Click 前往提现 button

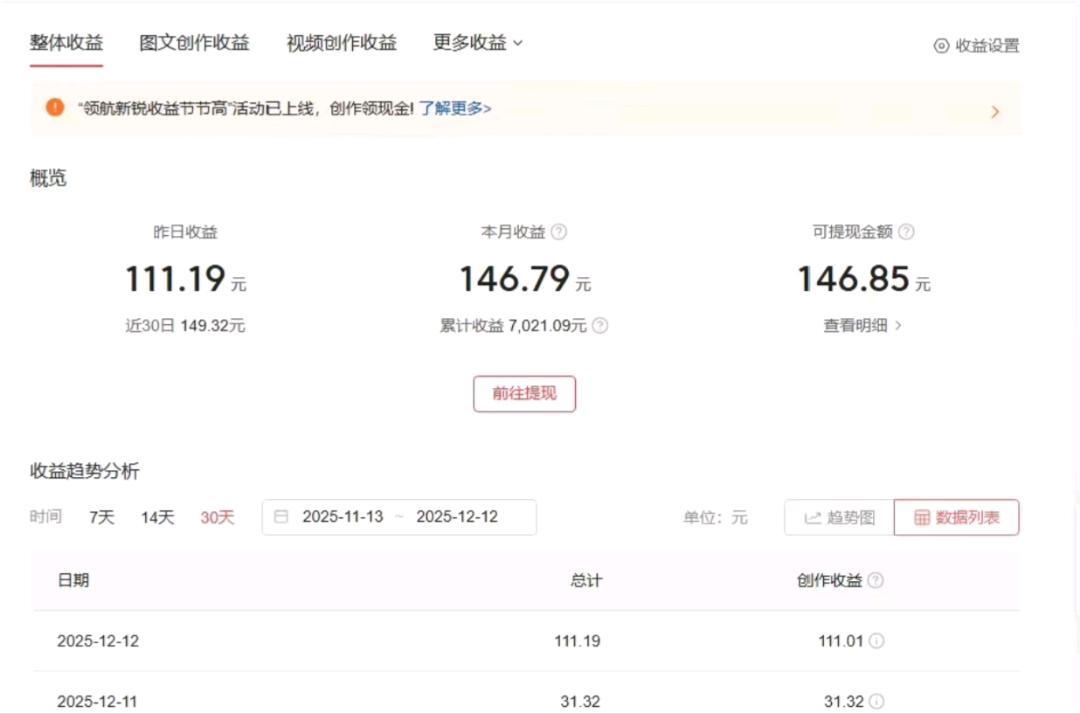click(x=524, y=394)
